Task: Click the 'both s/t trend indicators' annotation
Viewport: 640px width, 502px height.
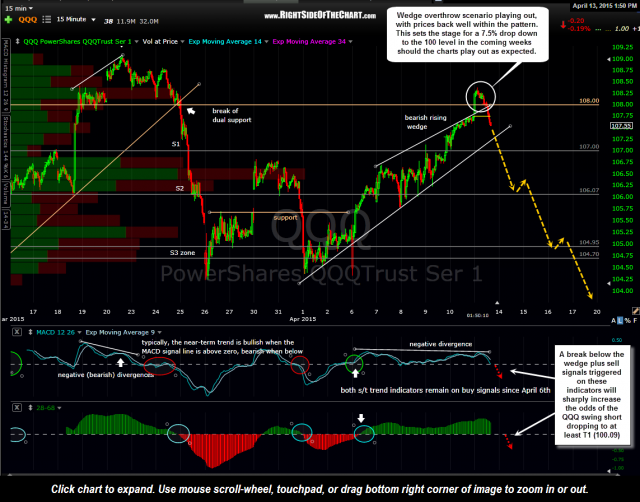Action: tap(445, 390)
